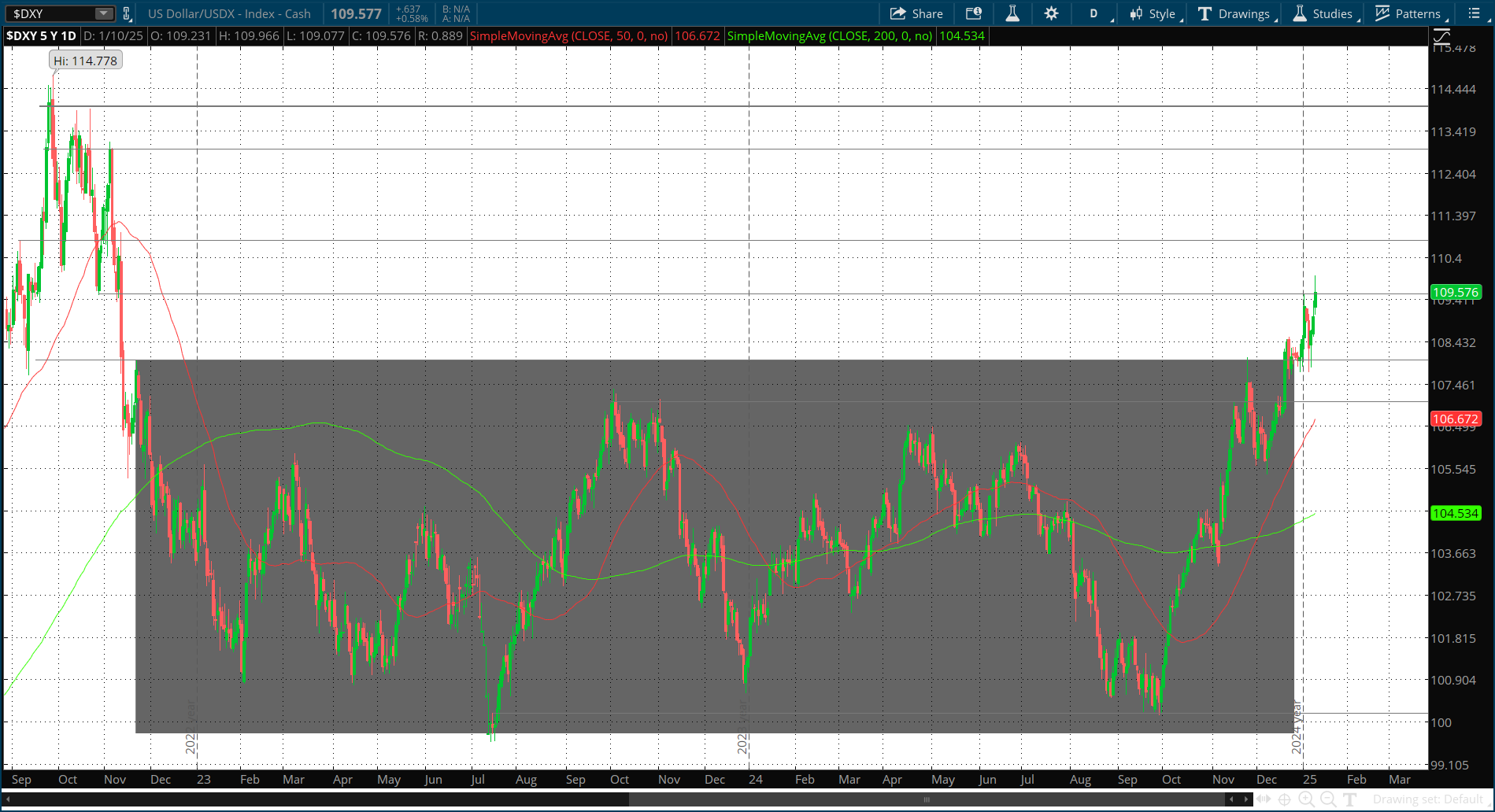Open the chart info card icon
This screenshot has height=812, width=1495.
974,13
